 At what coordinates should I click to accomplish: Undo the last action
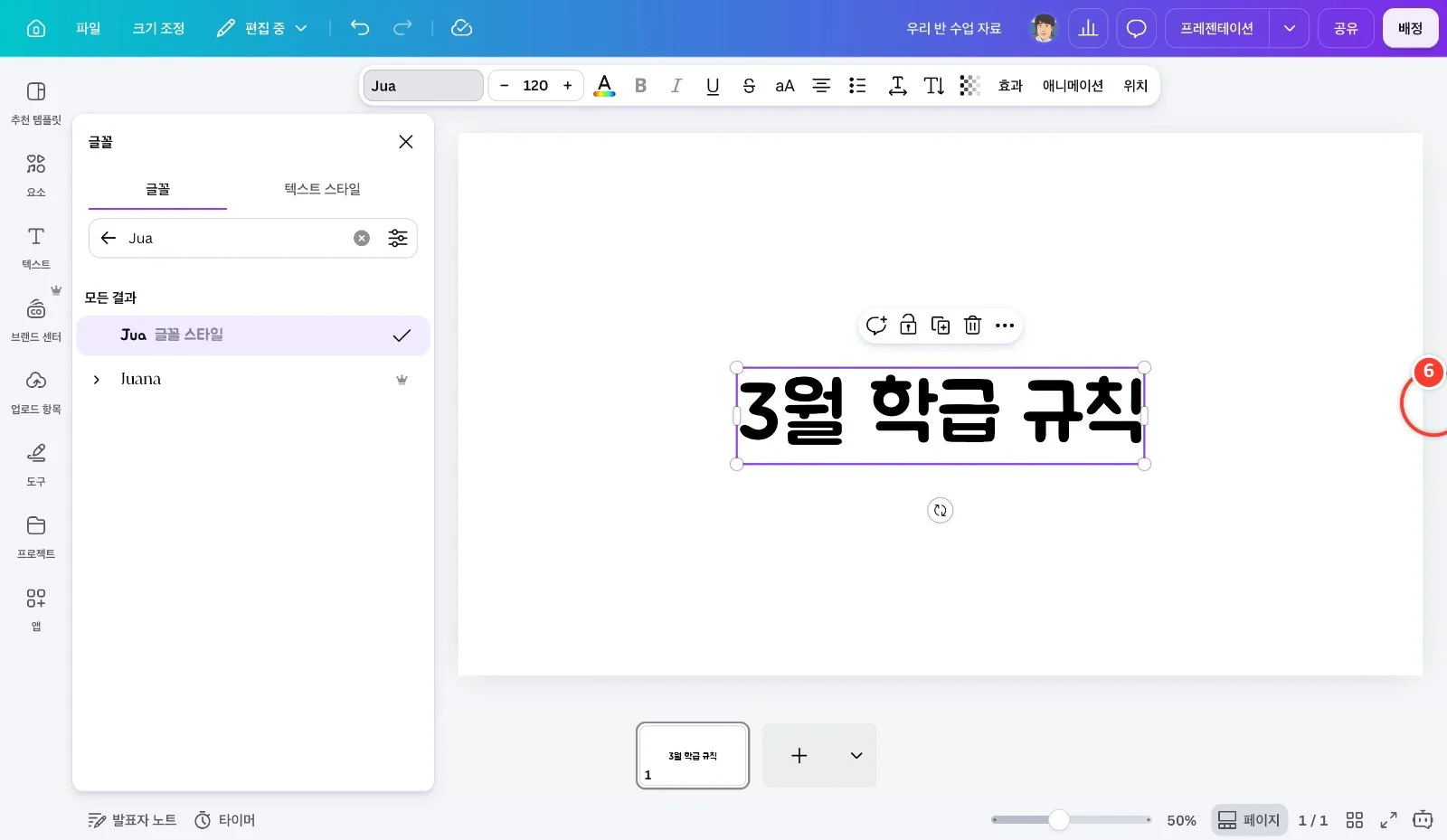click(360, 28)
